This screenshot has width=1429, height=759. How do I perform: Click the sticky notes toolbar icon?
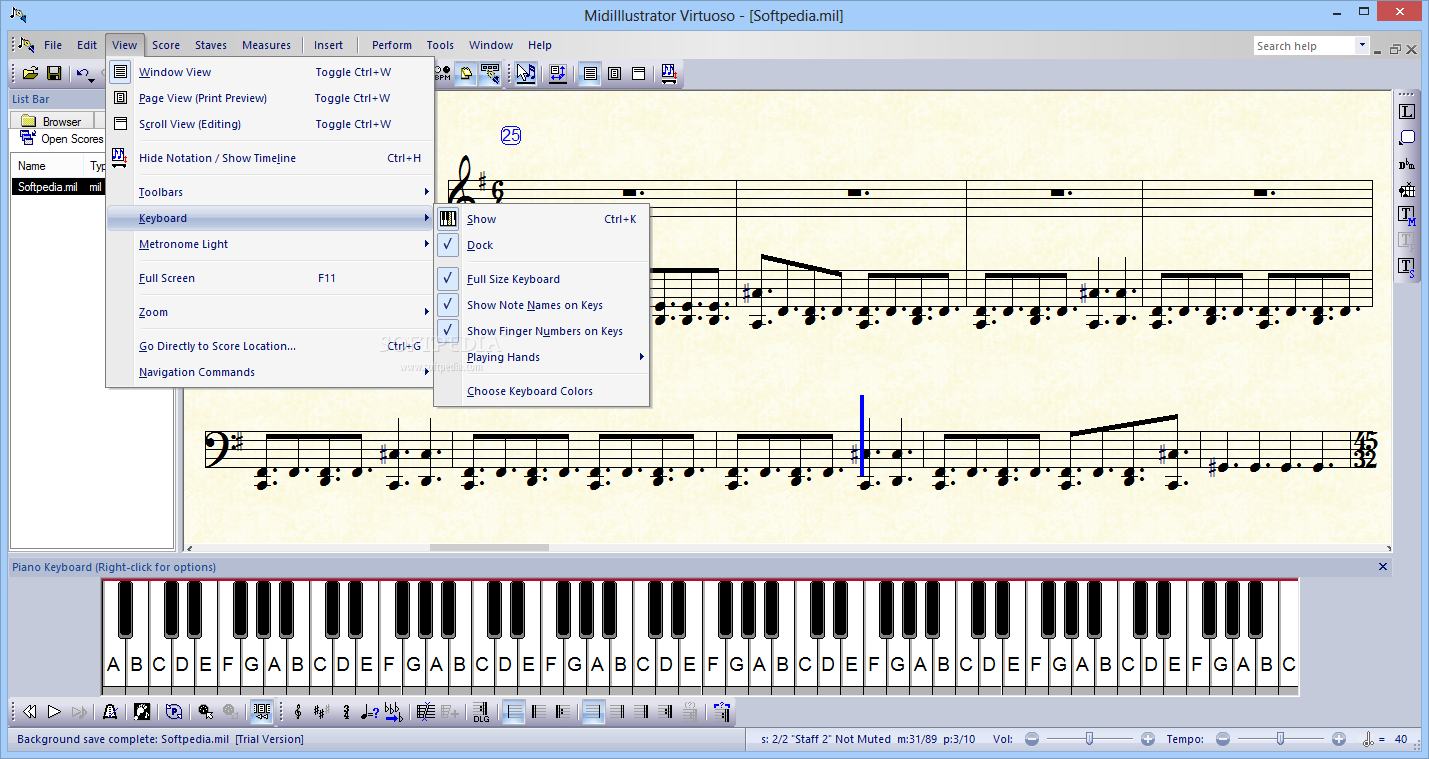click(x=466, y=73)
